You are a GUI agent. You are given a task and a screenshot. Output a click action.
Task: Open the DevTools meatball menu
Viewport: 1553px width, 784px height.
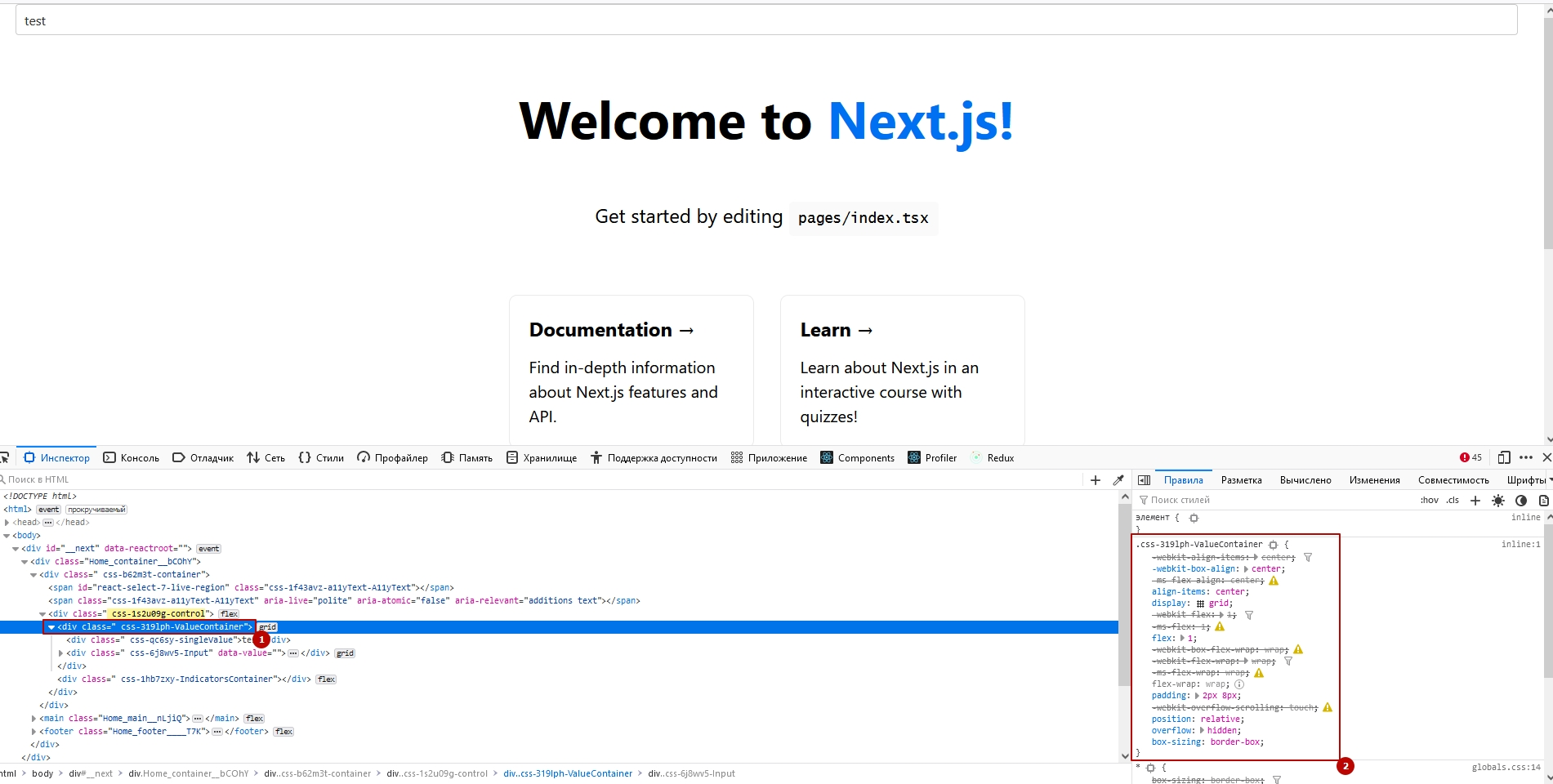pos(1526,457)
